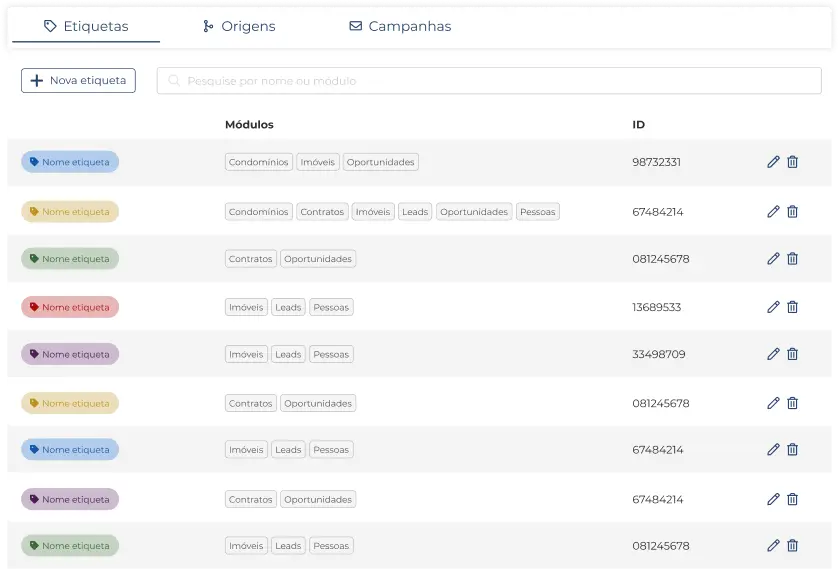Edit the red tag with ID 13689533

coord(773,307)
